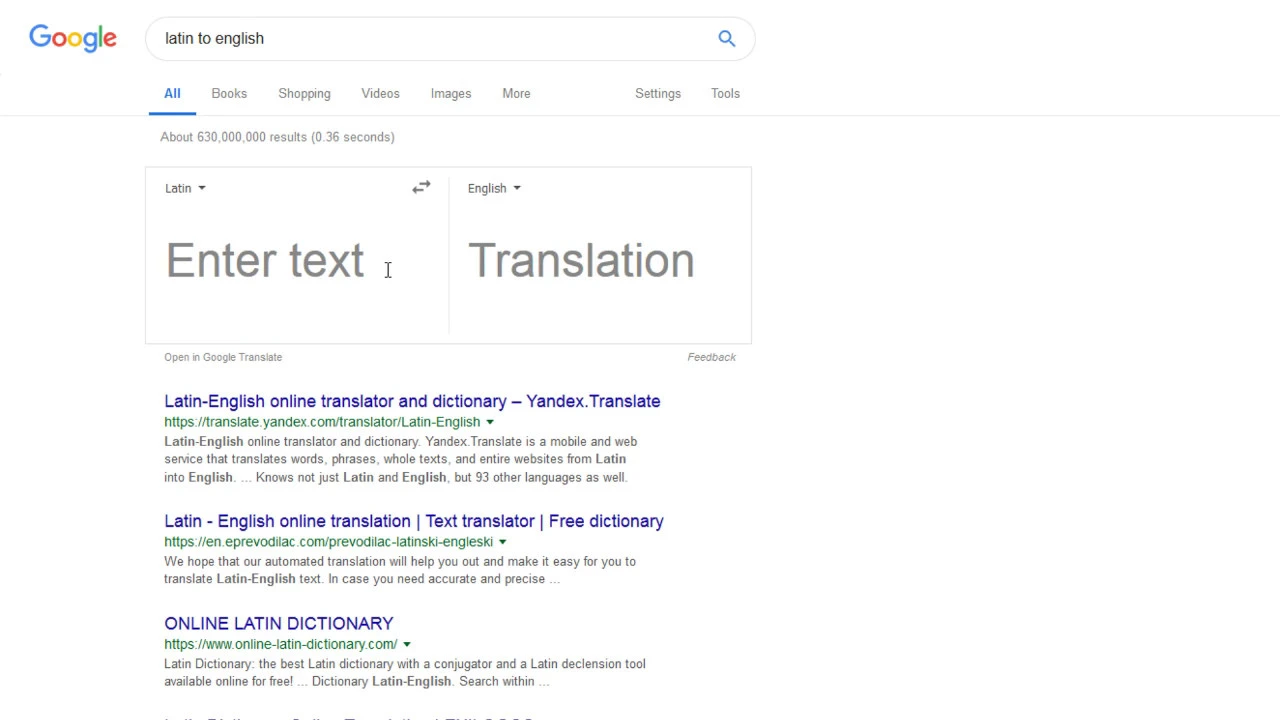
Task: Switch to the Books tab
Action: [229, 93]
